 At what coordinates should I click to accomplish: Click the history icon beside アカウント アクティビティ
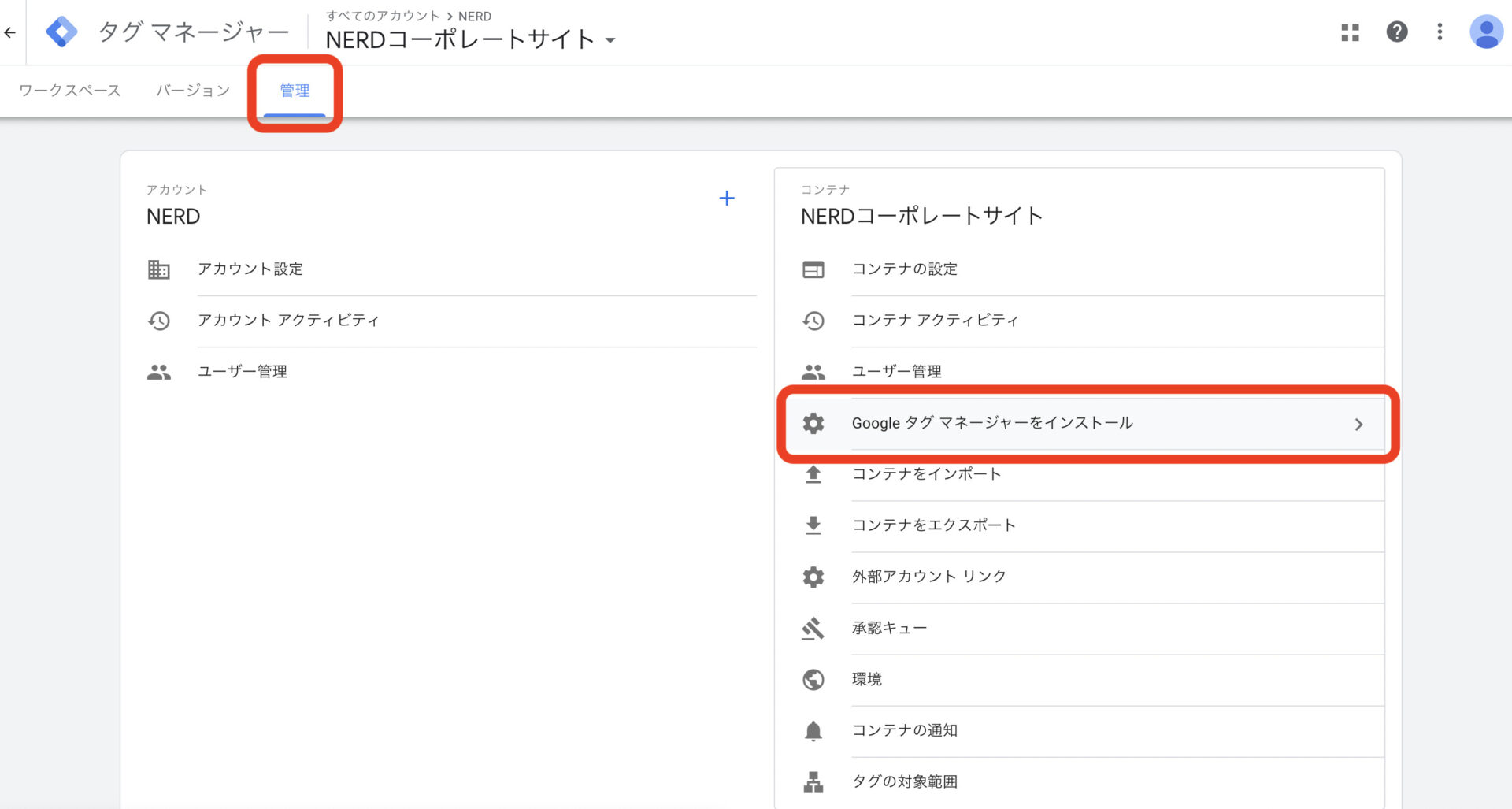(159, 321)
